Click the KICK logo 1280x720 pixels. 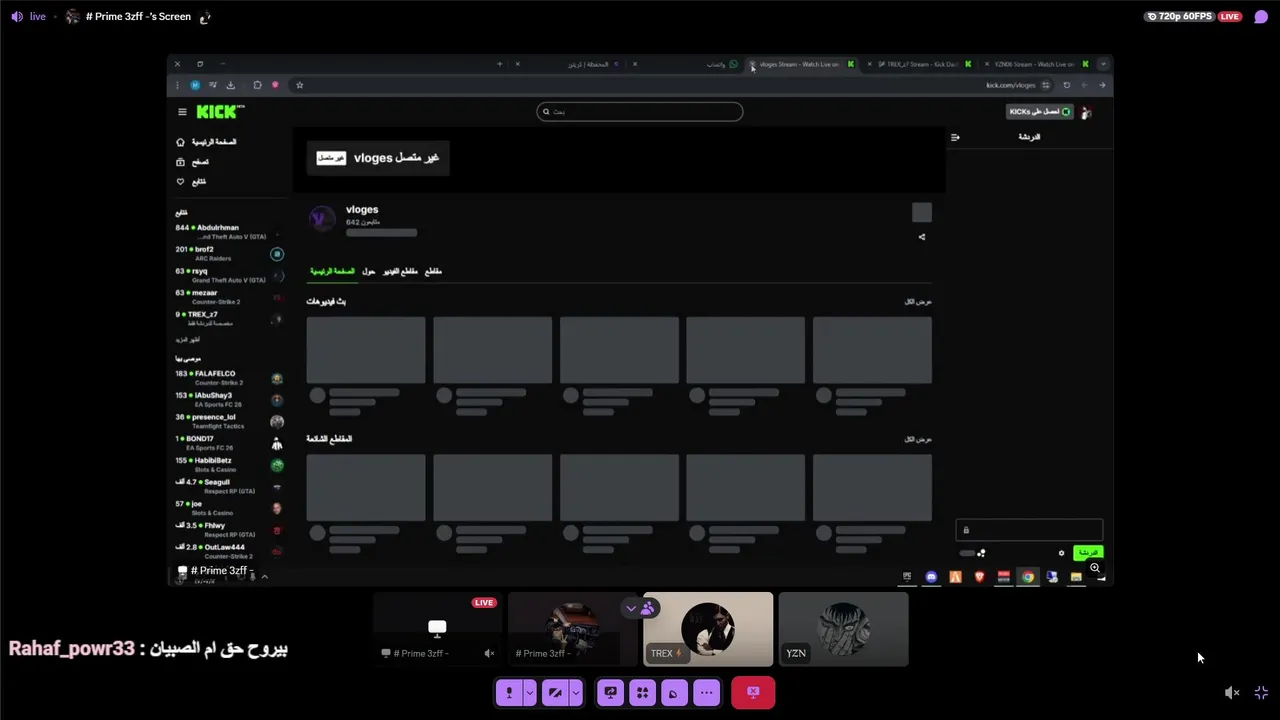[218, 112]
